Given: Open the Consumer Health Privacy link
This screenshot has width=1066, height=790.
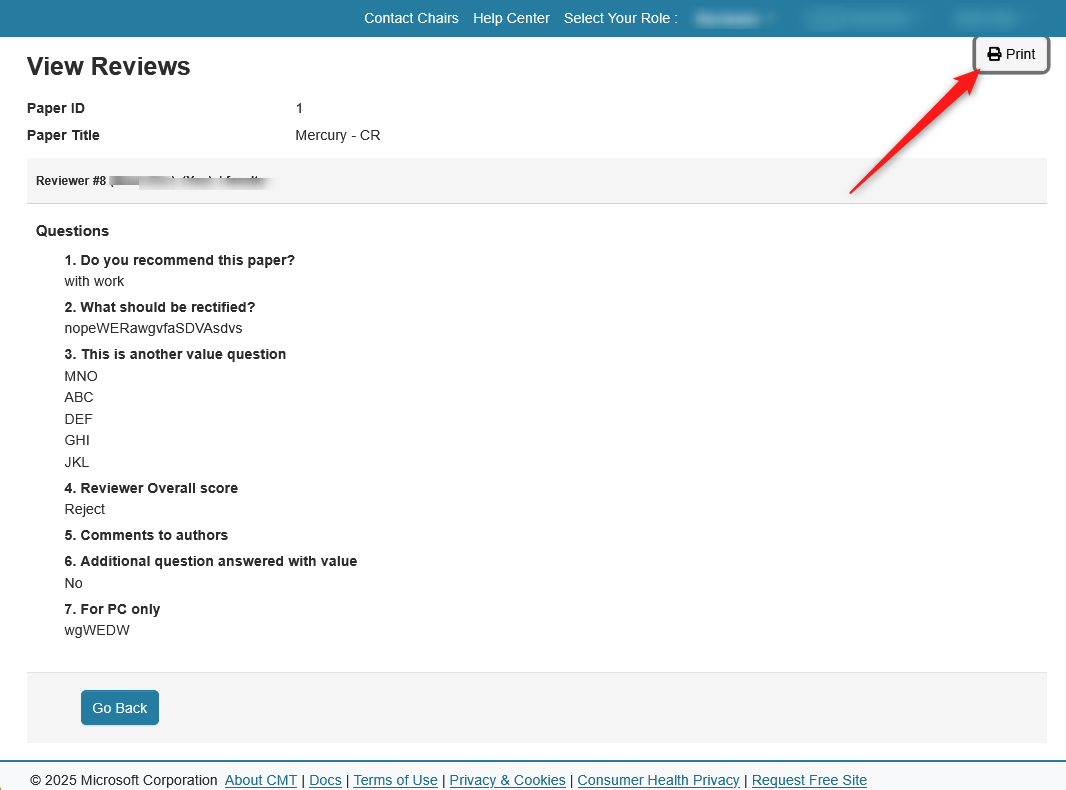Looking at the screenshot, I should point(658,780).
